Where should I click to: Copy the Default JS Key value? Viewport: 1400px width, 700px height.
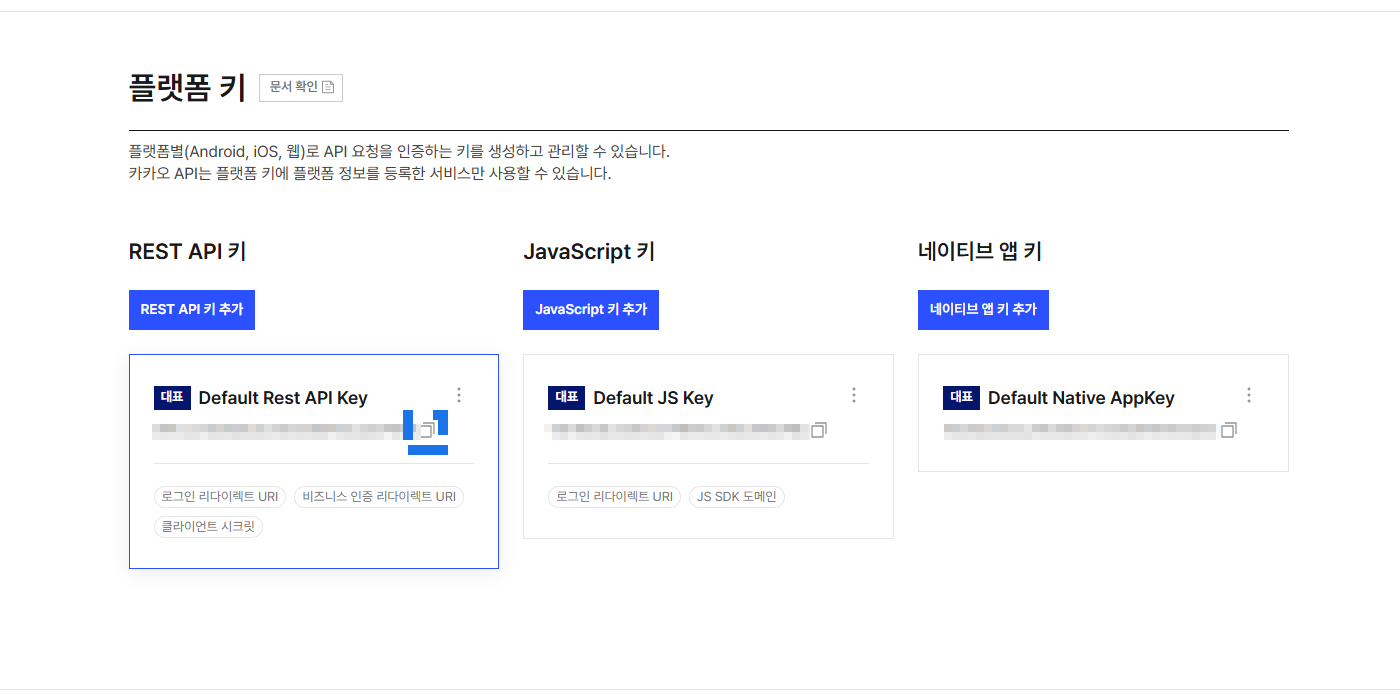(819, 430)
